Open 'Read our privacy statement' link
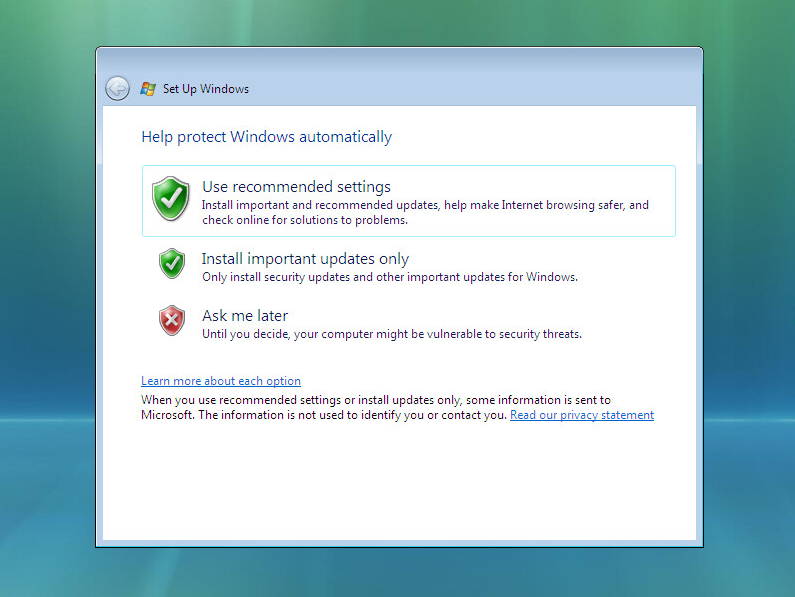The image size is (795, 597). [x=582, y=415]
